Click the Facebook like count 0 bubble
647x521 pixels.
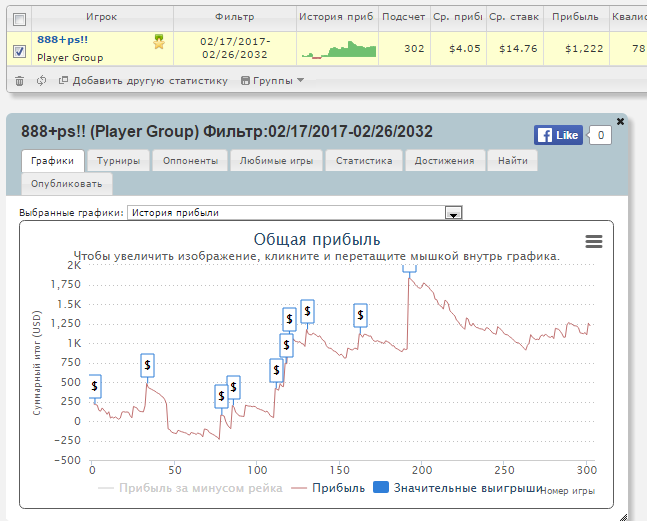[600, 135]
